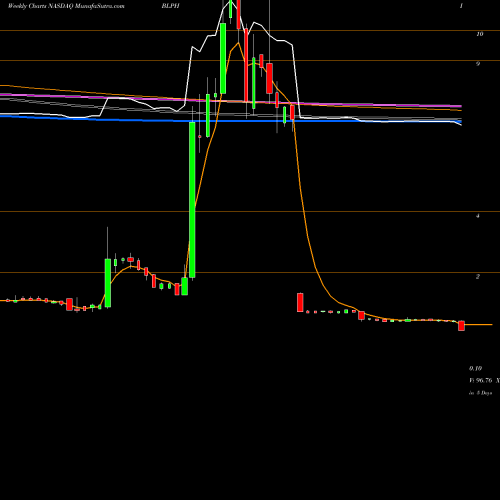Select the price axis label 4
500x500 pixels.
tap(478, 216)
